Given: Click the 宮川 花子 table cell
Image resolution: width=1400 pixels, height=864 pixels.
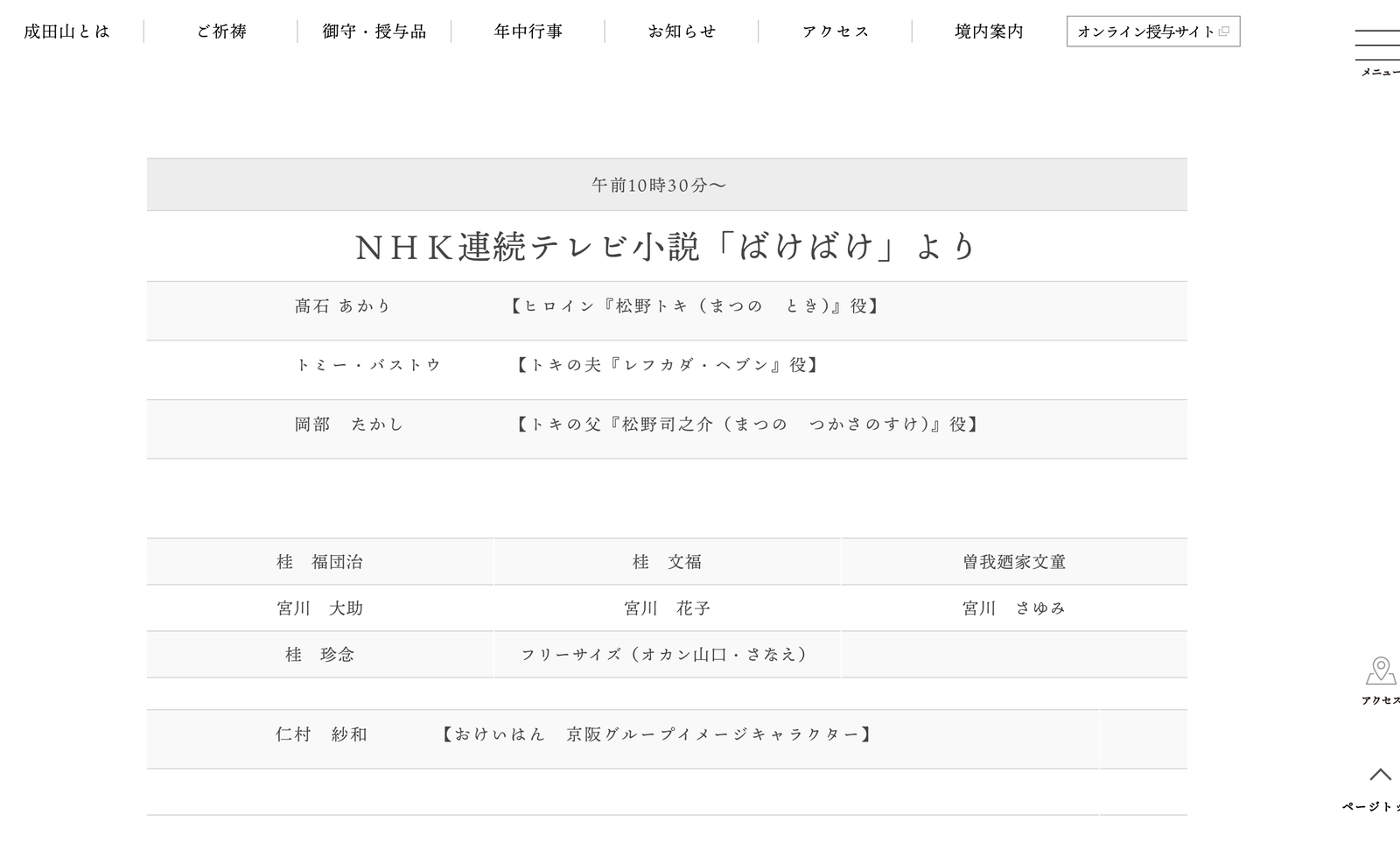Looking at the screenshot, I should 667,608.
